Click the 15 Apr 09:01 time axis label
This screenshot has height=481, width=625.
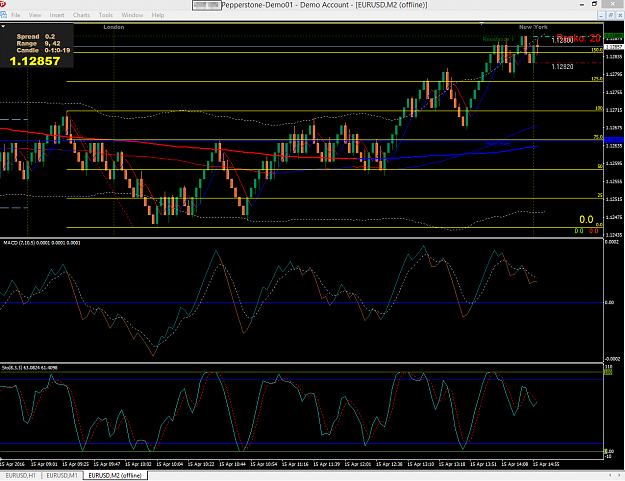[44, 464]
